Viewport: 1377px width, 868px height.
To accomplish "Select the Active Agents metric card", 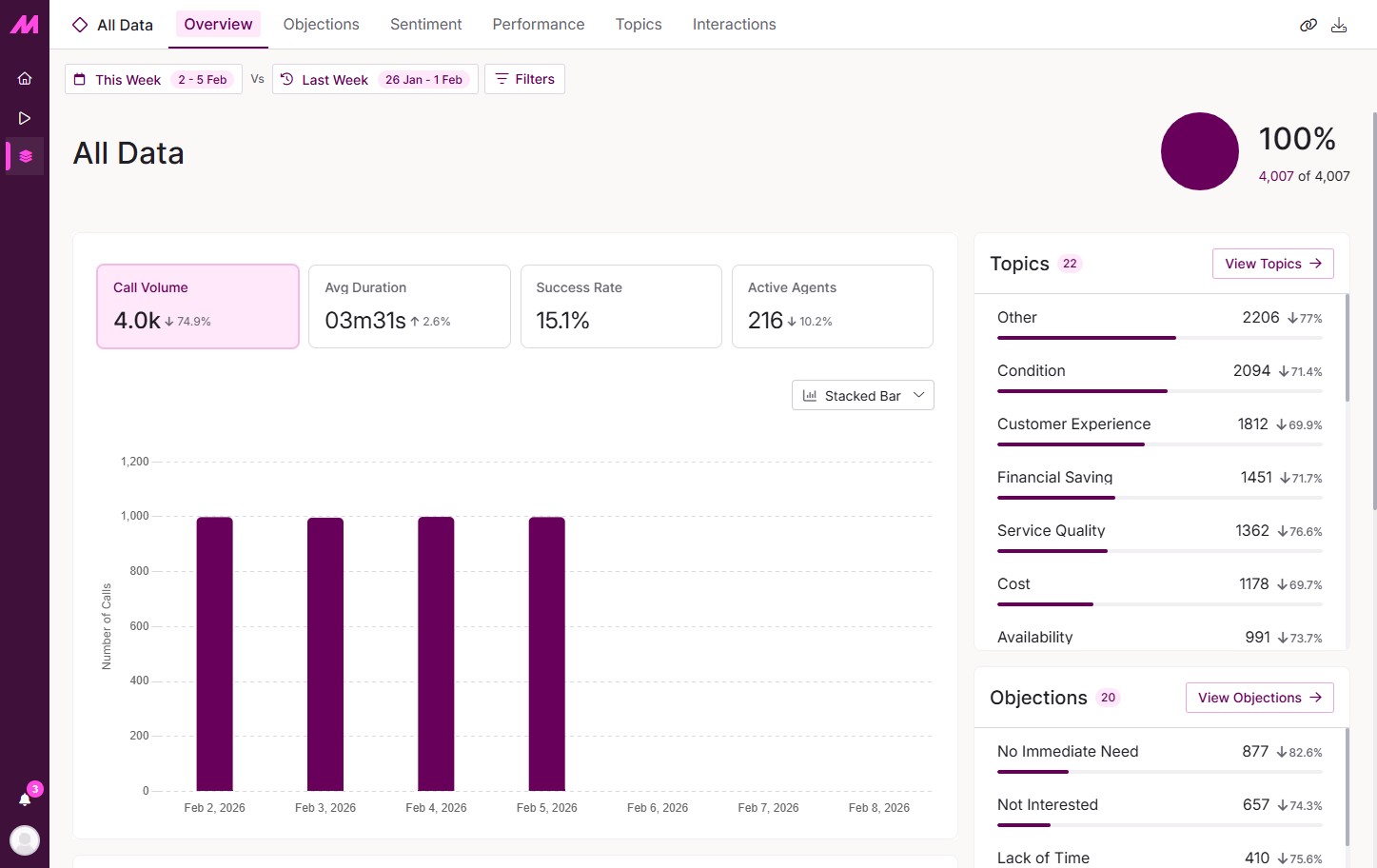I will pyautogui.click(x=833, y=306).
